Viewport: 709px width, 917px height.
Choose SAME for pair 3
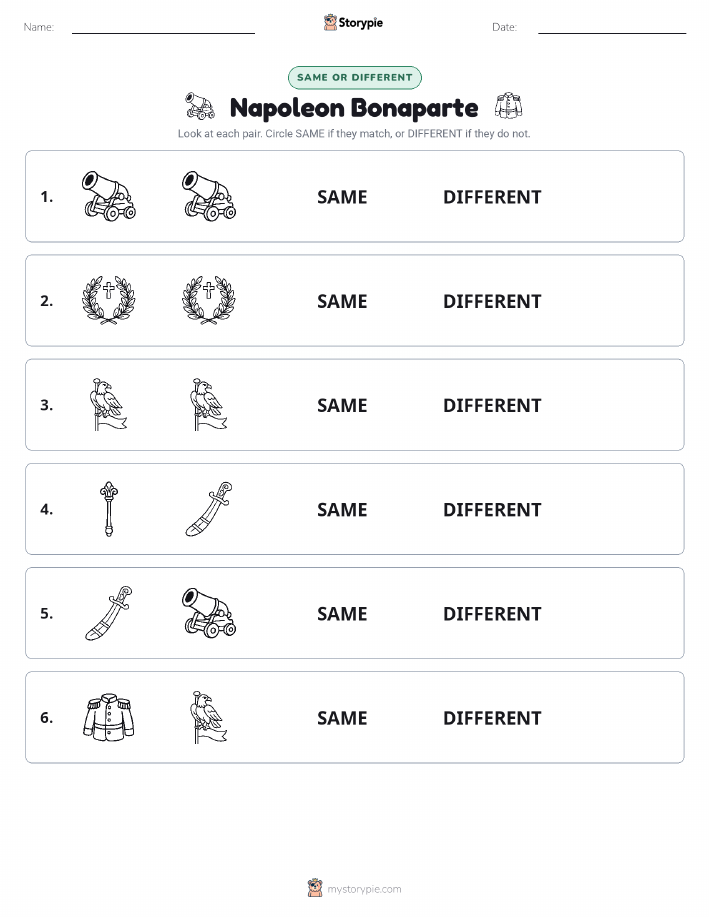342,405
